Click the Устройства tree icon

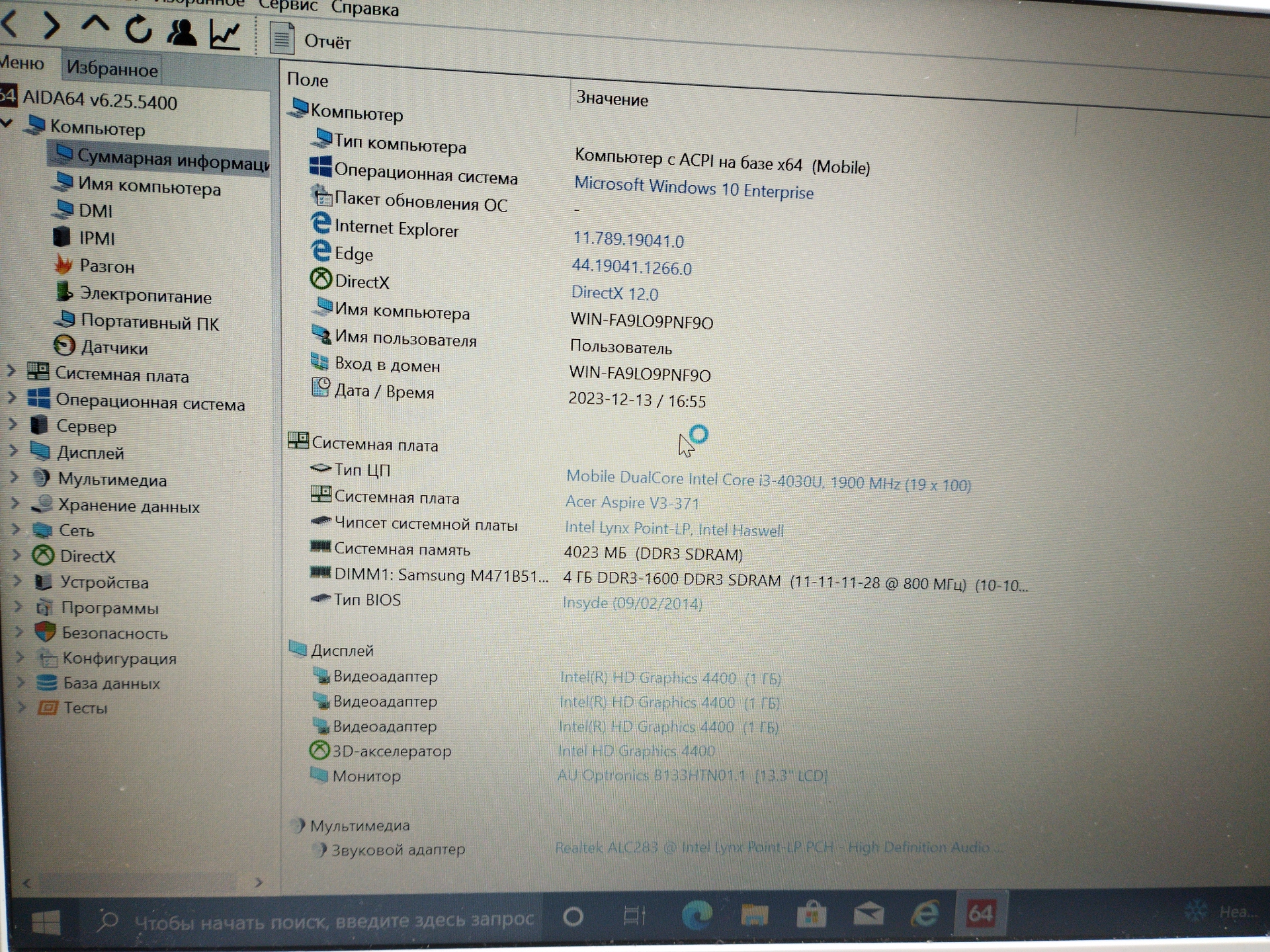tap(44, 582)
